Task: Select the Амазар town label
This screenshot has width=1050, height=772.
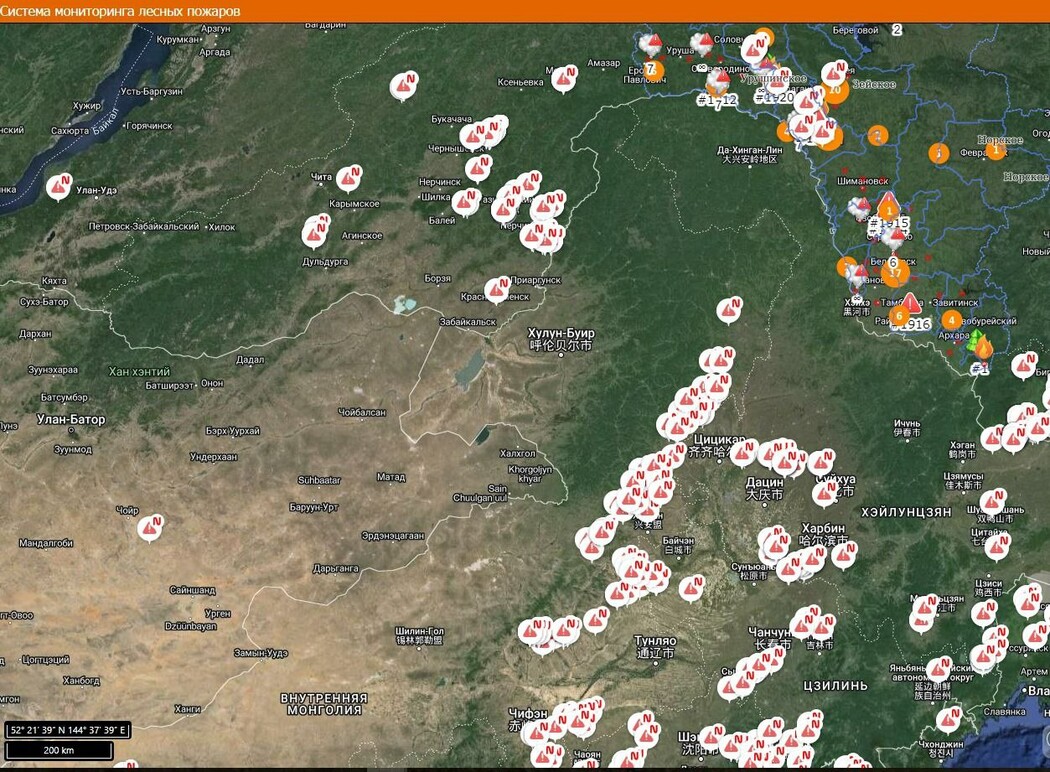Action: pos(603,63)
